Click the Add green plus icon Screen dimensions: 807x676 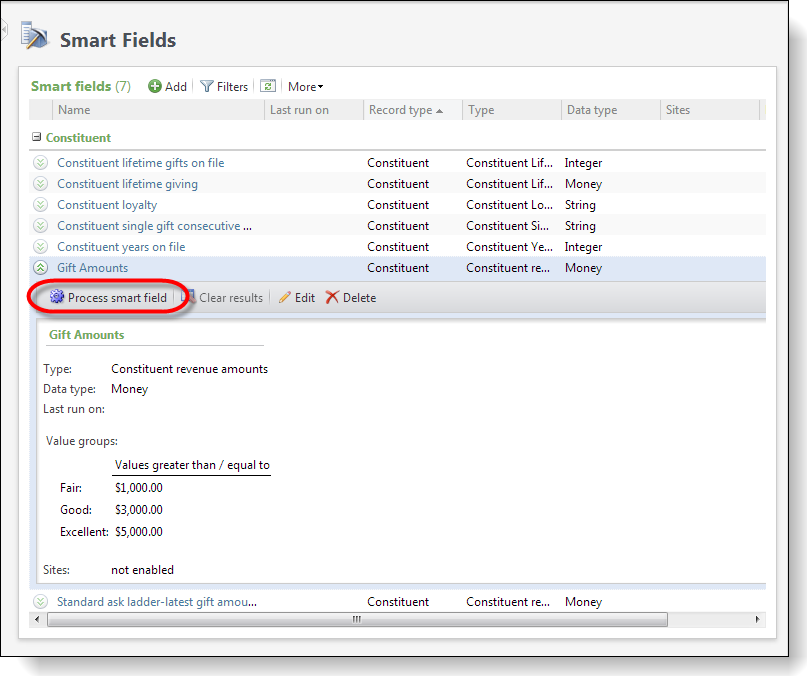click(155, 87)
